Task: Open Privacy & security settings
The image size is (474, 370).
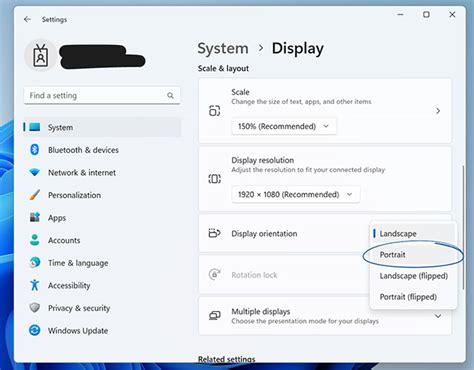Action: [x=102, y=308]
